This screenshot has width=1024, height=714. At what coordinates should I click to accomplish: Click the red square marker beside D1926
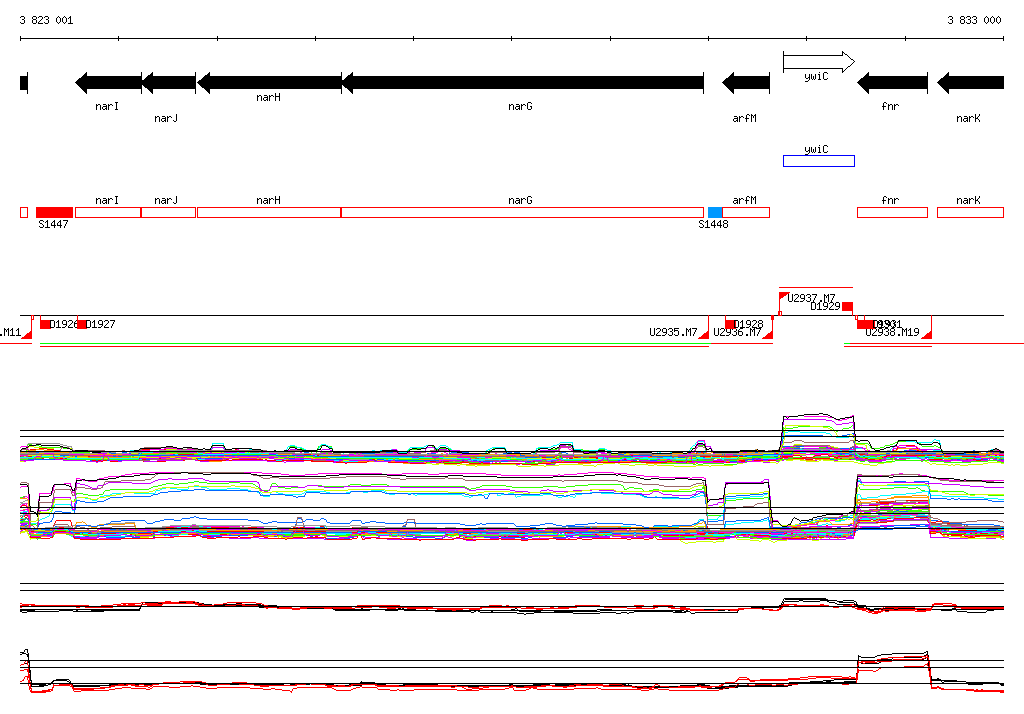(45, 324)
